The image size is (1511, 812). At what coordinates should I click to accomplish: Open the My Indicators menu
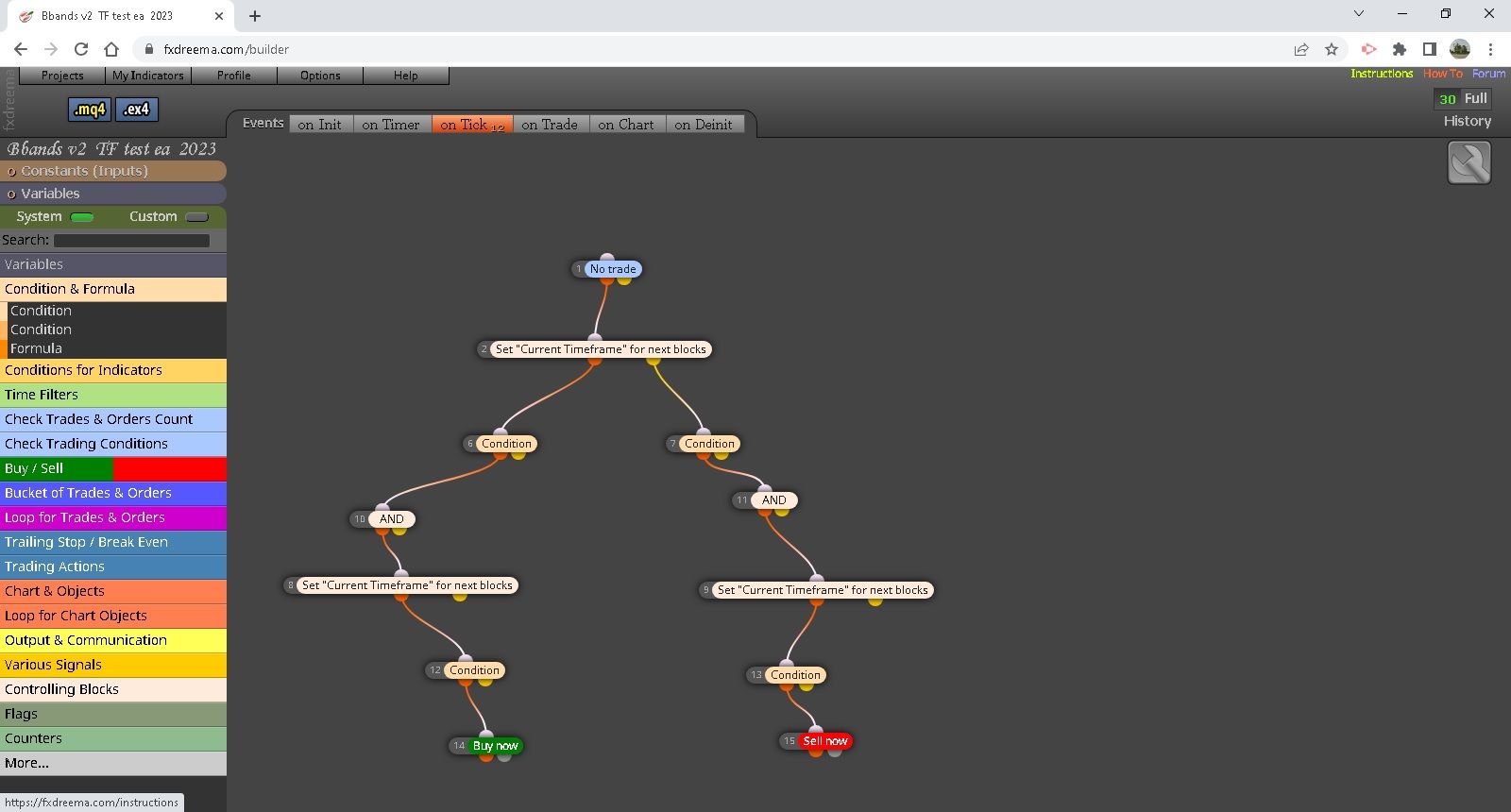click(148, 76)
